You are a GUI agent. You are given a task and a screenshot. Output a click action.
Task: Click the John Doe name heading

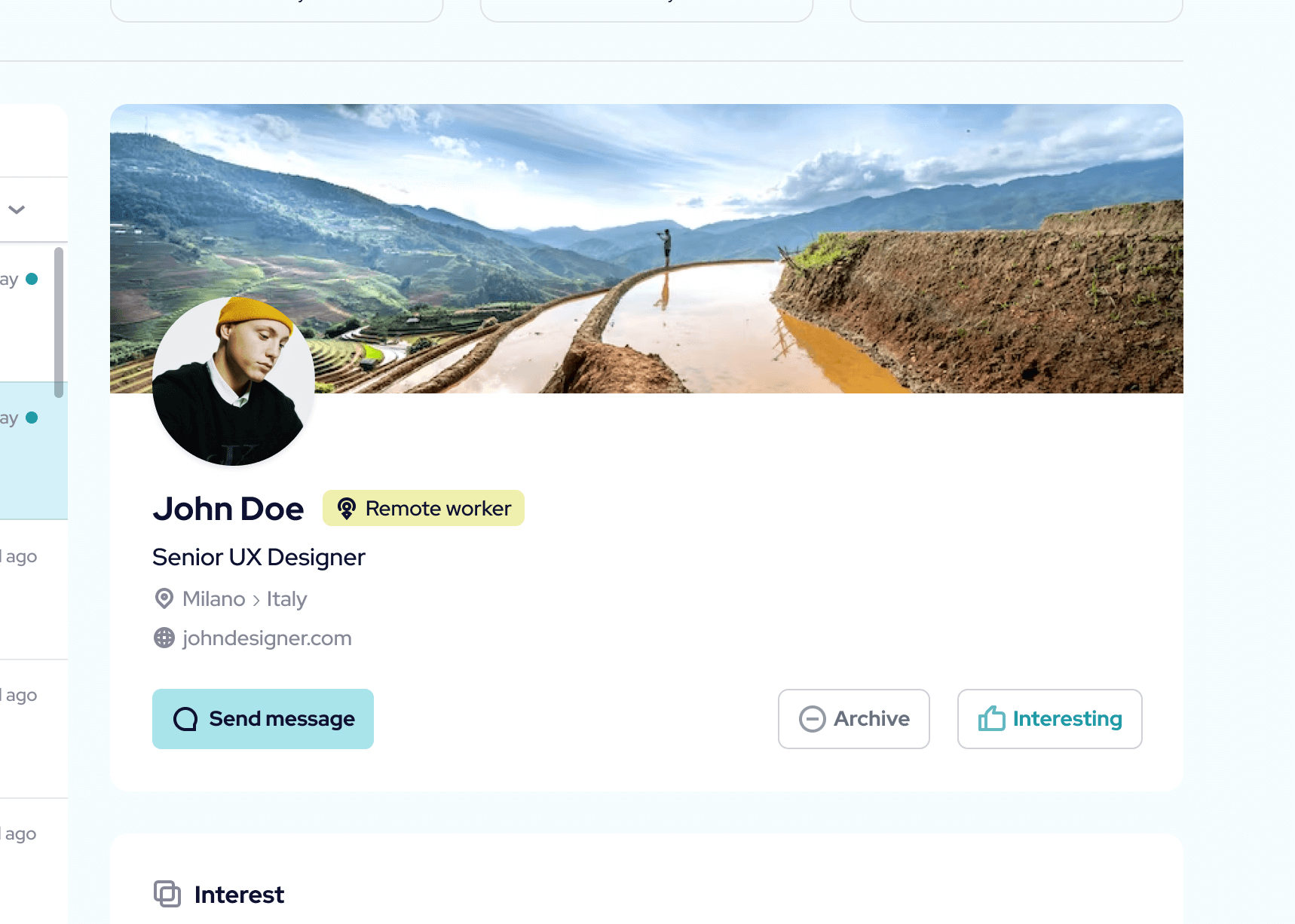[x=228, y=509]
